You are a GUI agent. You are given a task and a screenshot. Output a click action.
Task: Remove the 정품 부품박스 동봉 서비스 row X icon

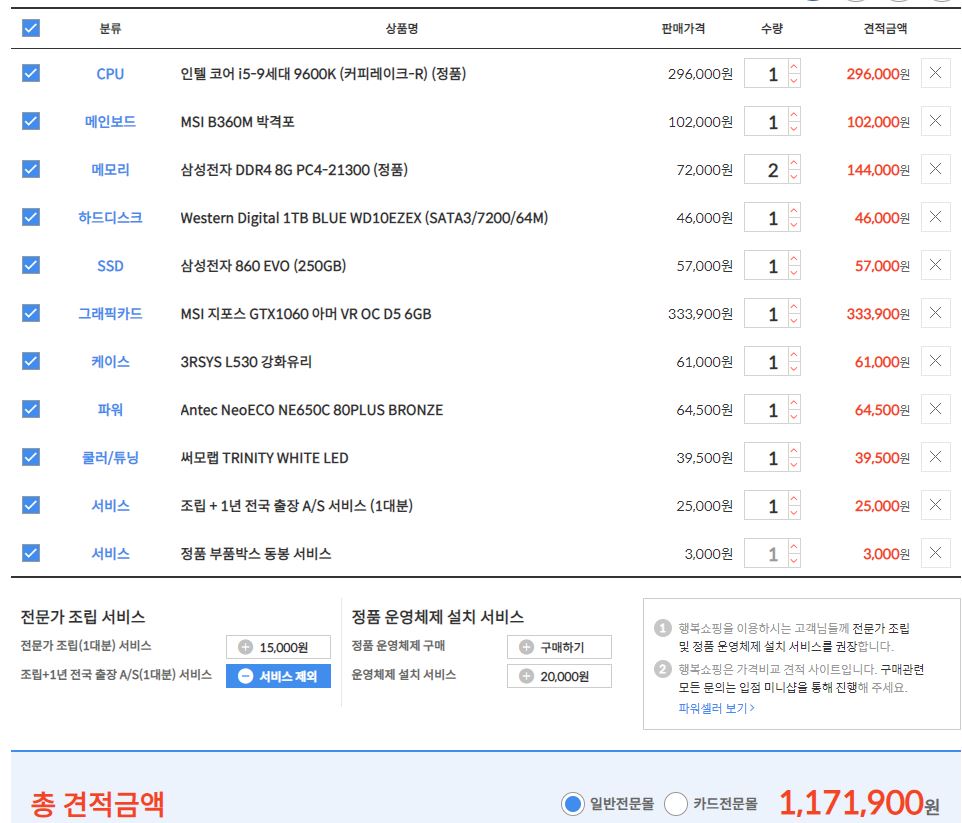935,553
